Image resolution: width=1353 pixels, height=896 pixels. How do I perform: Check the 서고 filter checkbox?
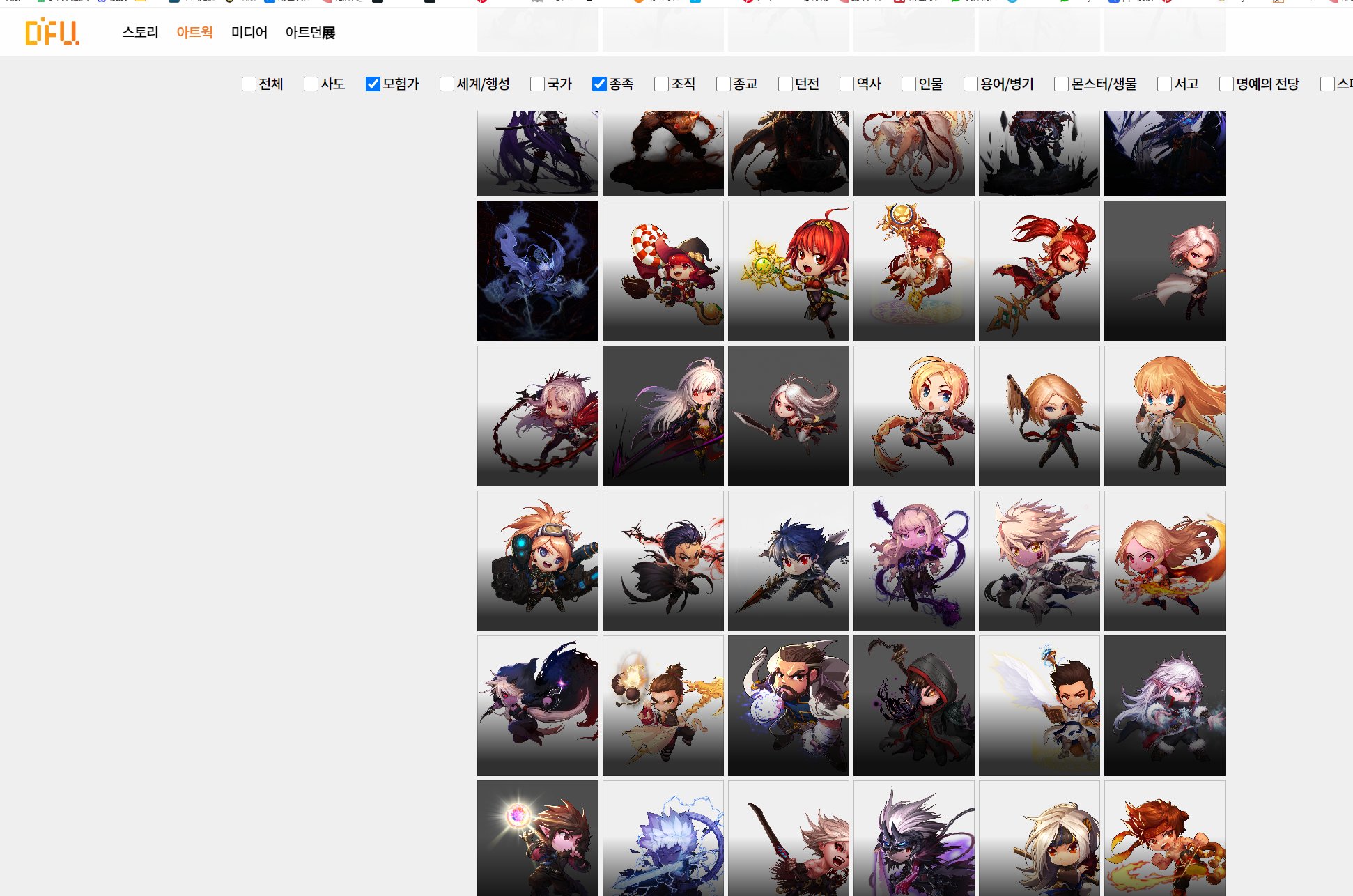pyautogui.click(x=1164, y=84)
